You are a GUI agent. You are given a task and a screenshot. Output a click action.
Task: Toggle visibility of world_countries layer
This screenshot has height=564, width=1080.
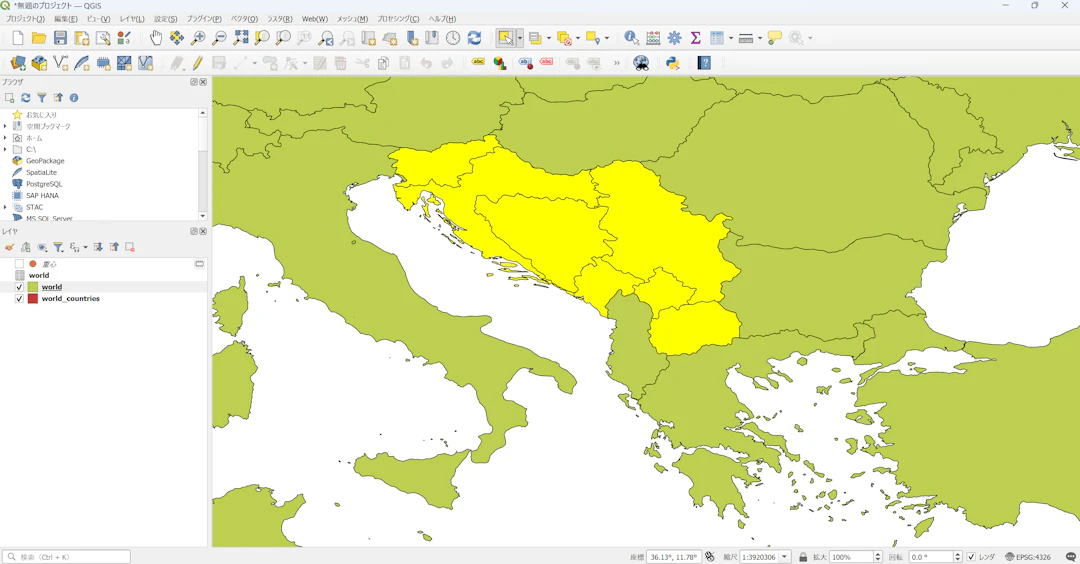(x=19, y=299)
